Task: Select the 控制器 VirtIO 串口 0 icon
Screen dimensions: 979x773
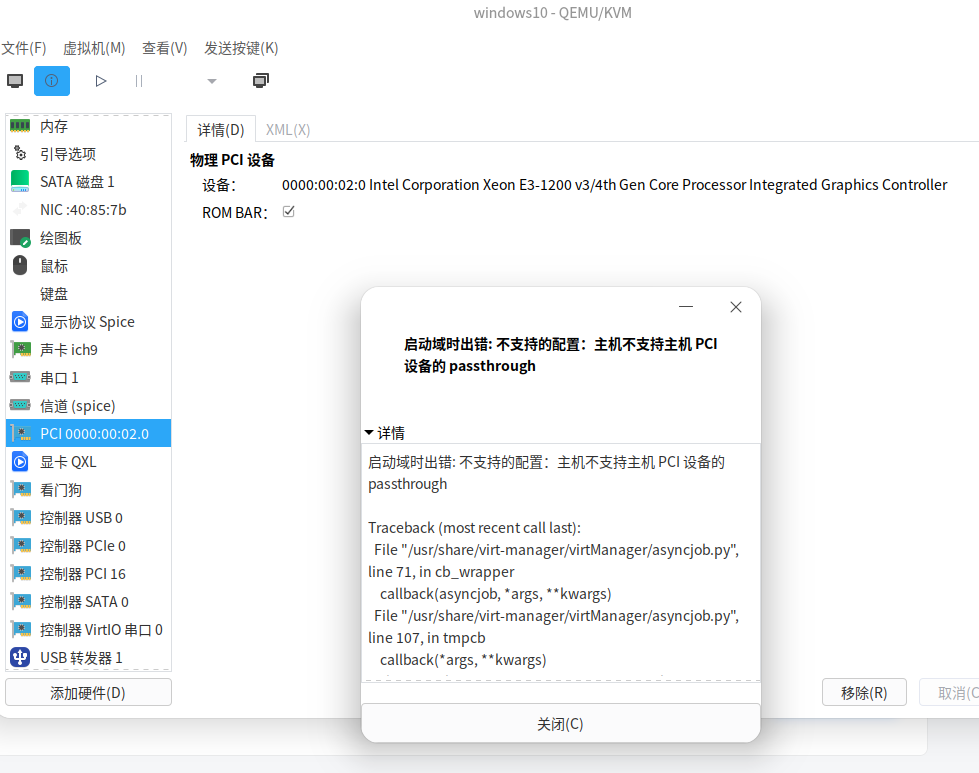Action: [21, 629]
